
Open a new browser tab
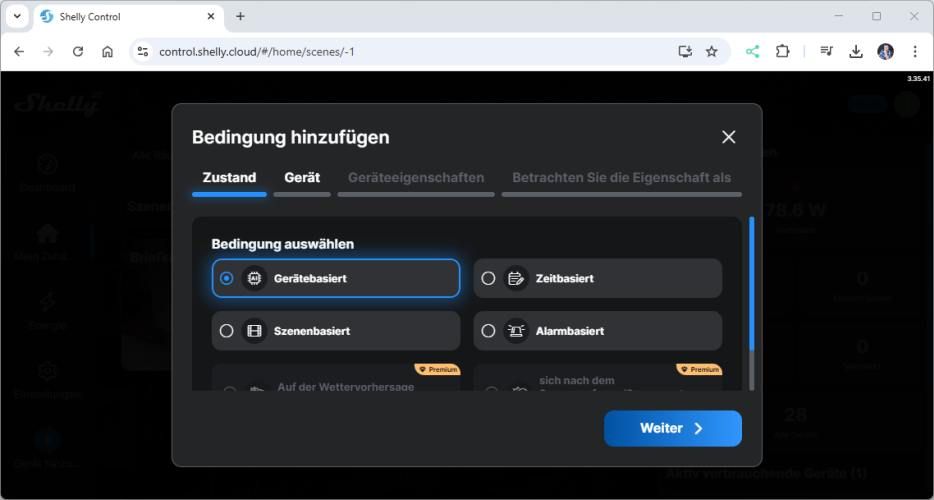(240, 16)
